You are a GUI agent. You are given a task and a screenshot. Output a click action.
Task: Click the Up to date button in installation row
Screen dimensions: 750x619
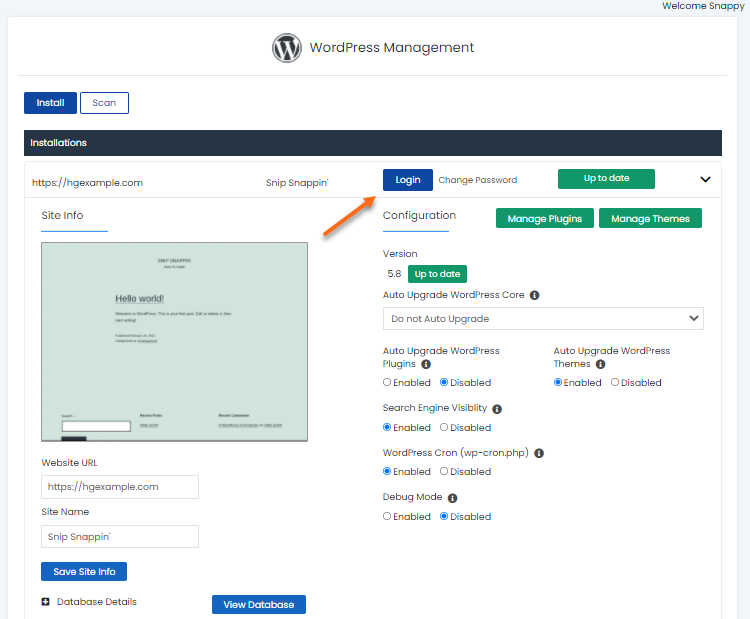(x=606, y=178)
